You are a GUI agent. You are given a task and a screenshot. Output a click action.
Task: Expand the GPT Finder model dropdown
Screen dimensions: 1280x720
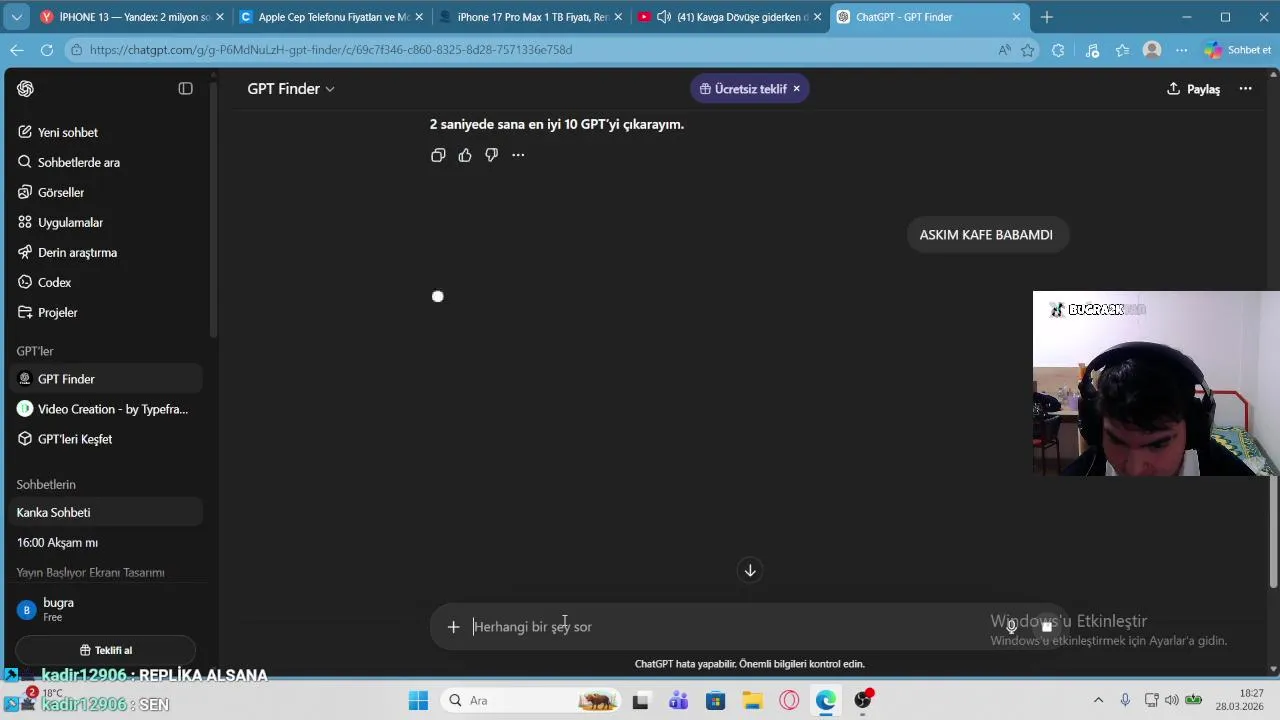291,89
